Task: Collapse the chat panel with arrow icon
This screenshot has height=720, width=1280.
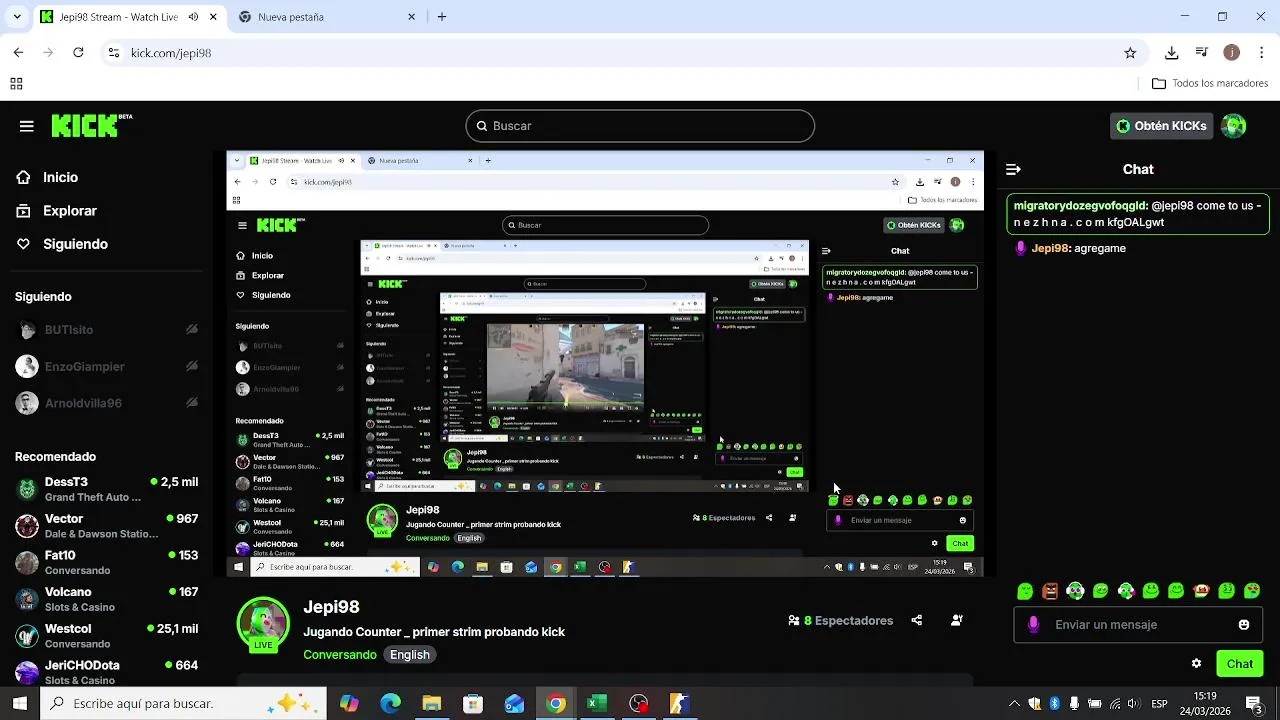Action: (x=1013, y=170)
